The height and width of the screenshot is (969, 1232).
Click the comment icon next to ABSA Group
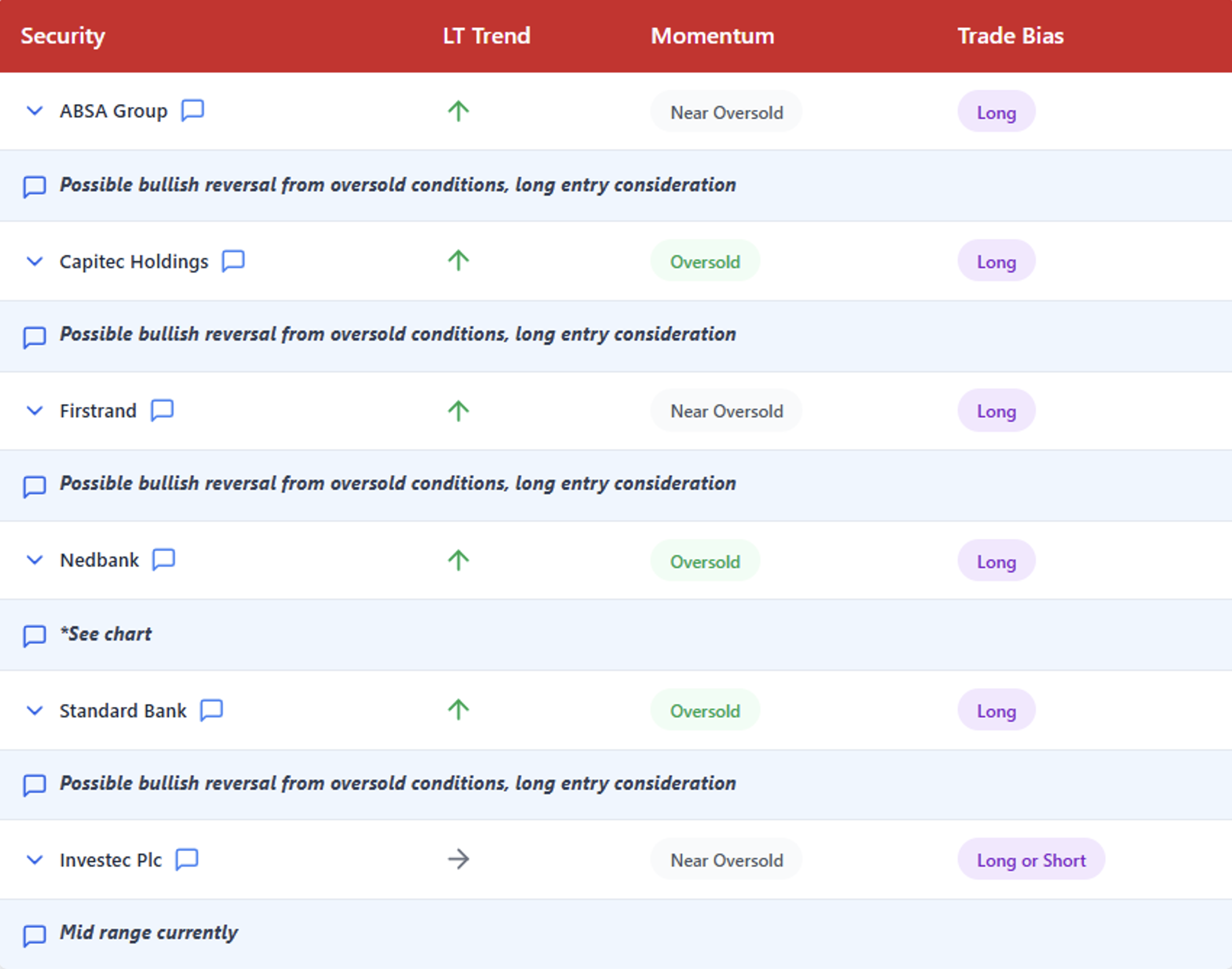click(192, 110)
